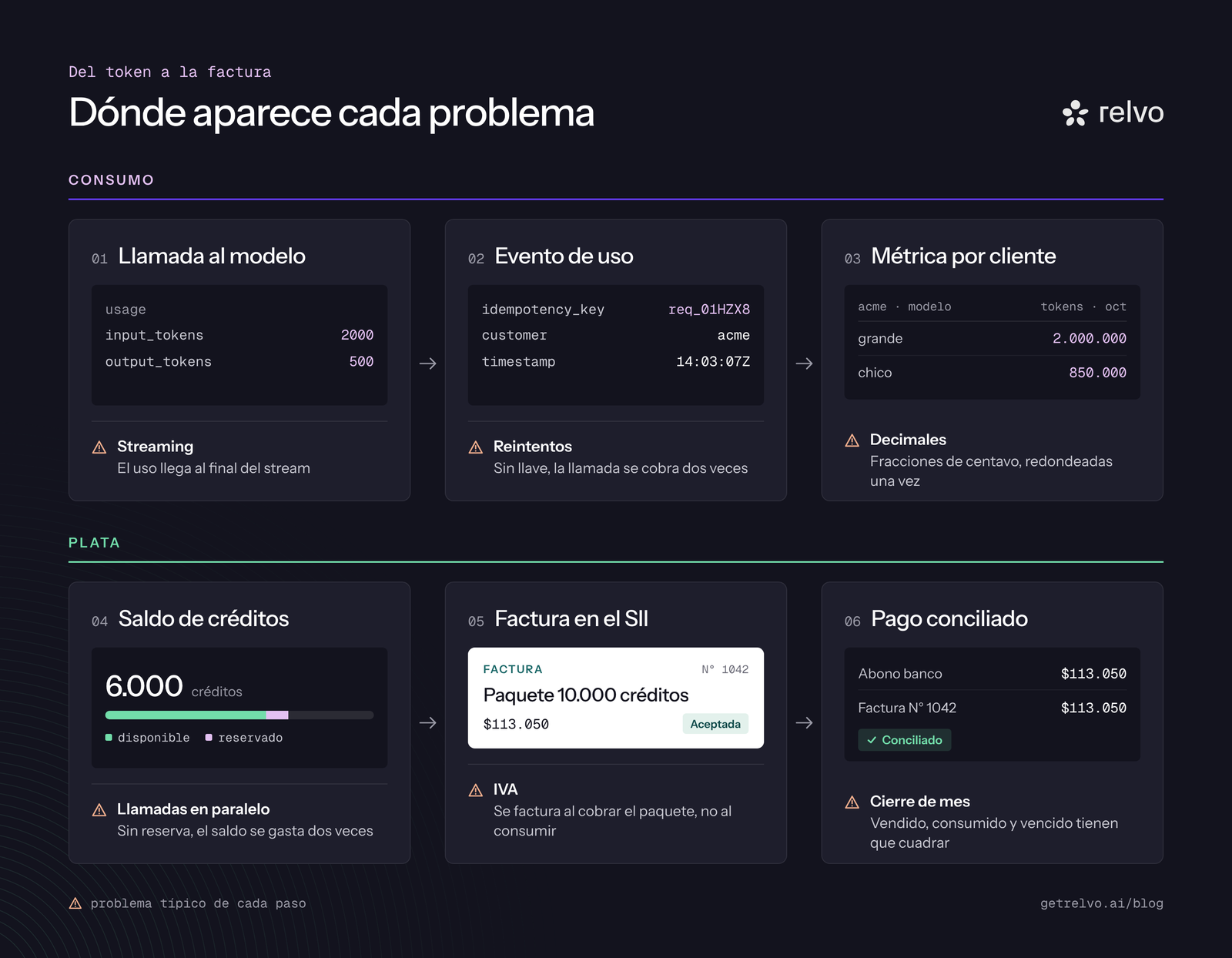
Task: Click the Saldo de créditos card title
Action: point(203,619)
